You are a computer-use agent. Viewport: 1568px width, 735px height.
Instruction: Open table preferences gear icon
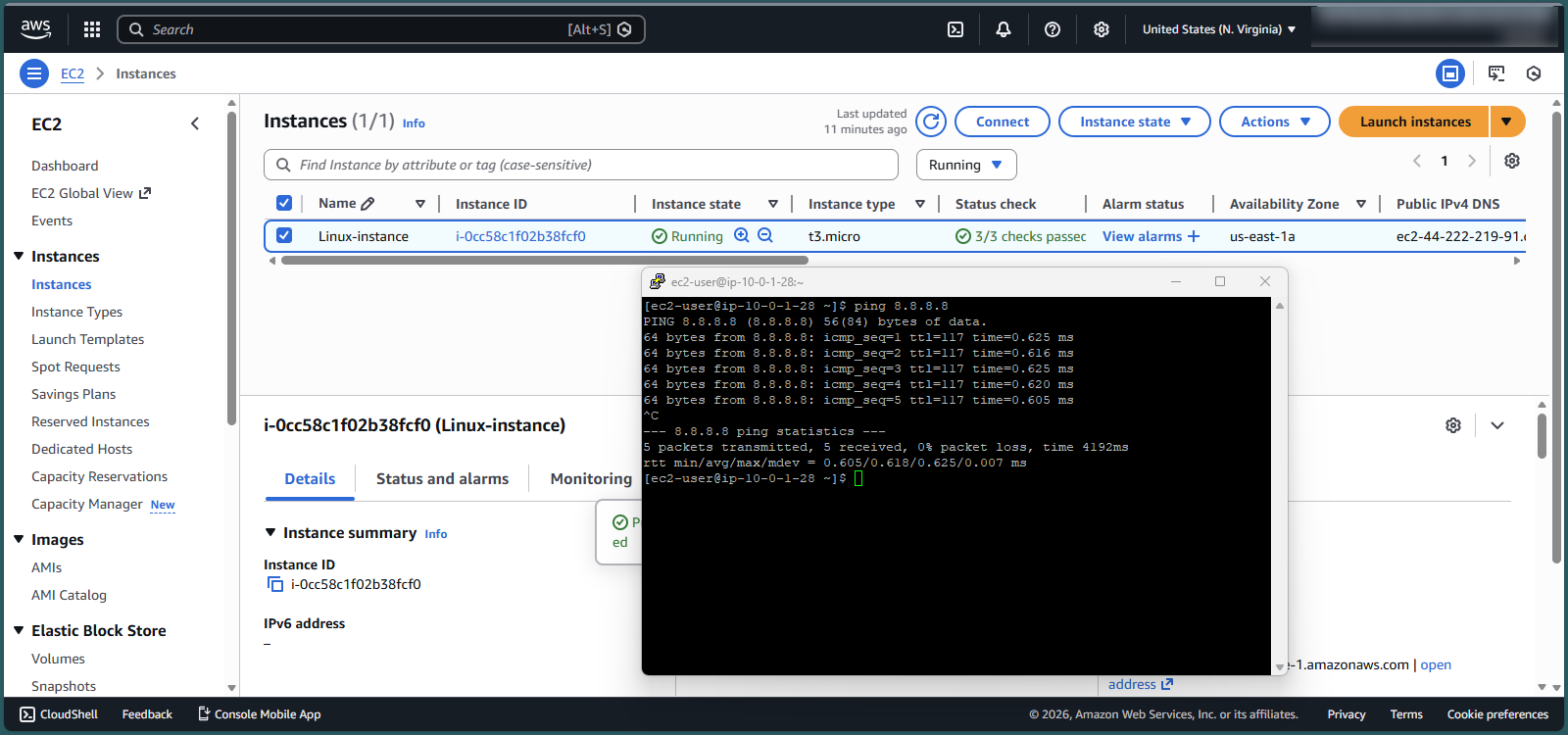[1512, 161]
